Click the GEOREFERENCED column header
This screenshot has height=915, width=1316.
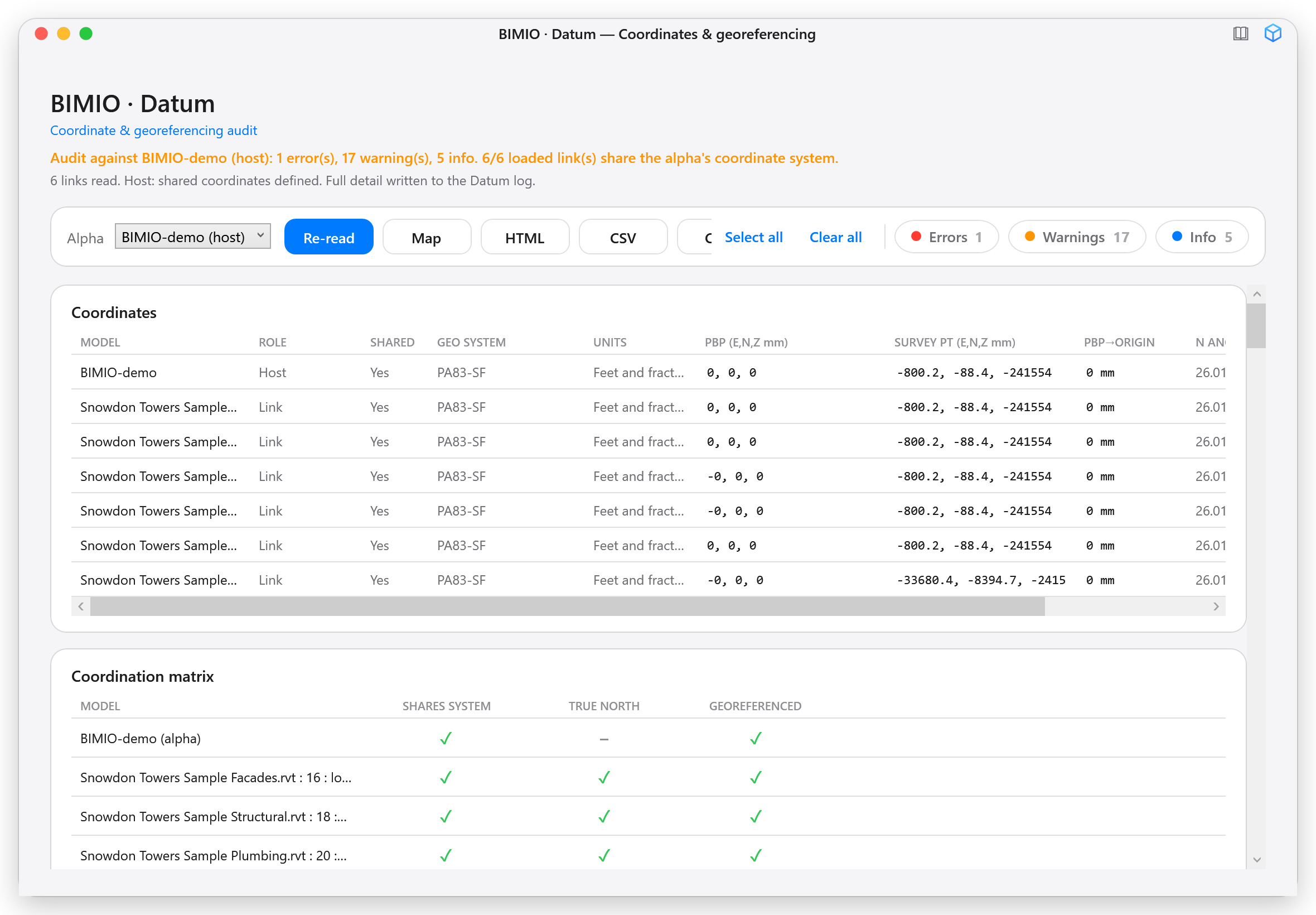click(x=755, y=706)
